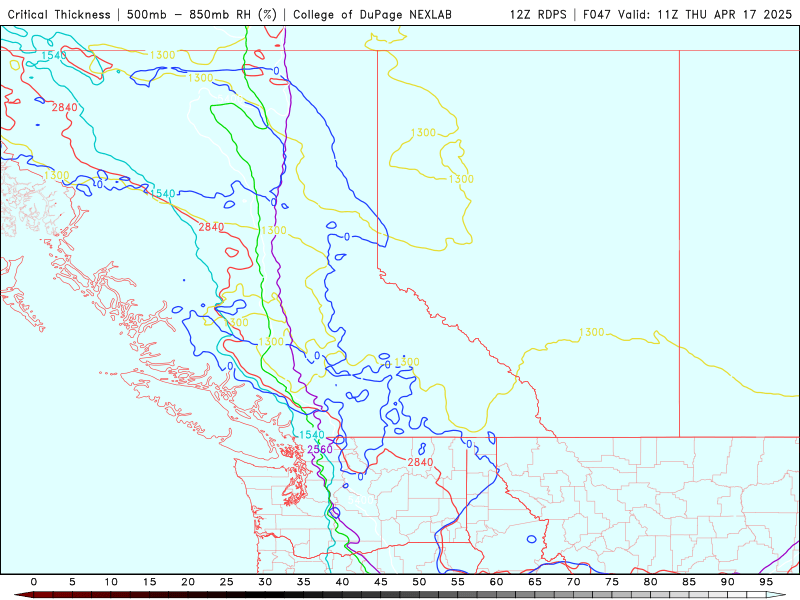Image resolution: width=800 pixels, height=600 pixels.
Task: Click the 'F047' forecast hour text
Action: [597, 14]
